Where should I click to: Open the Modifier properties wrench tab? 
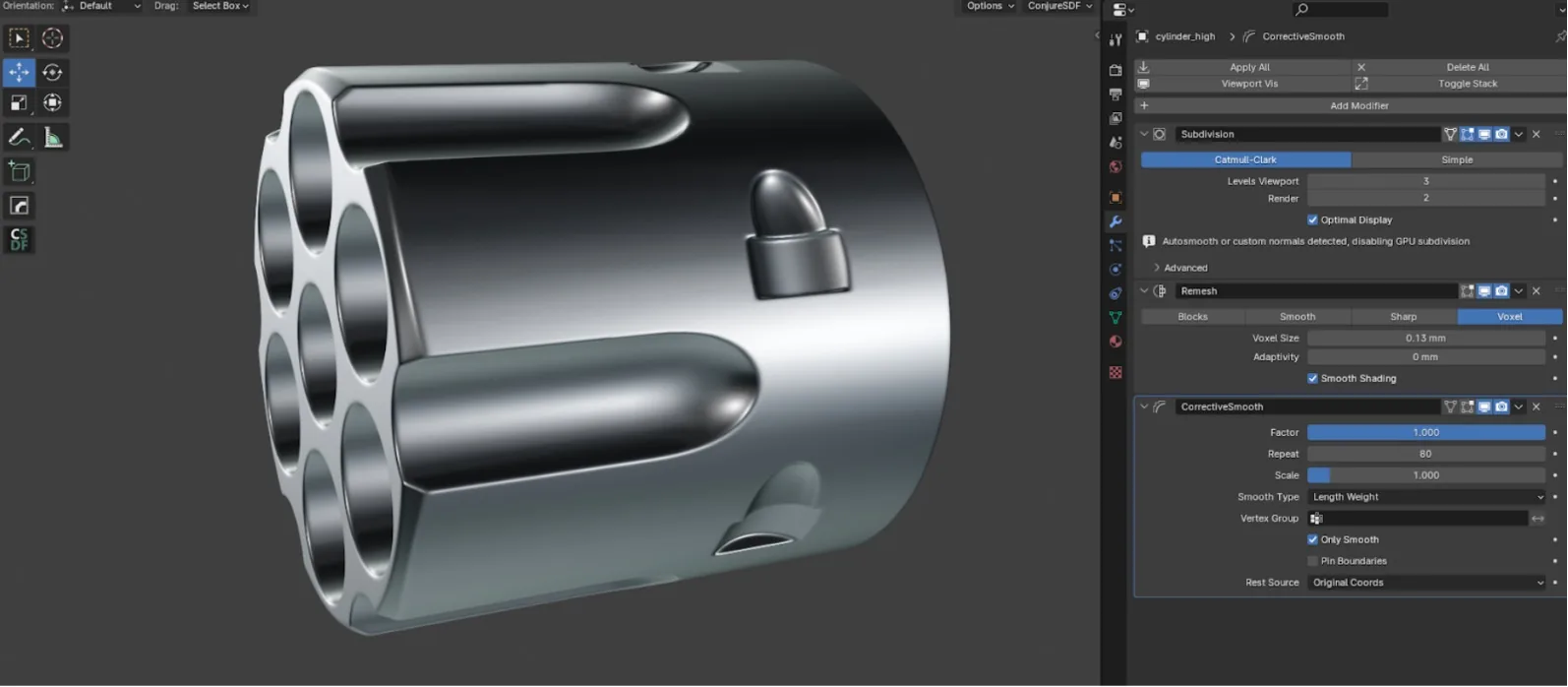(1116, 221)
